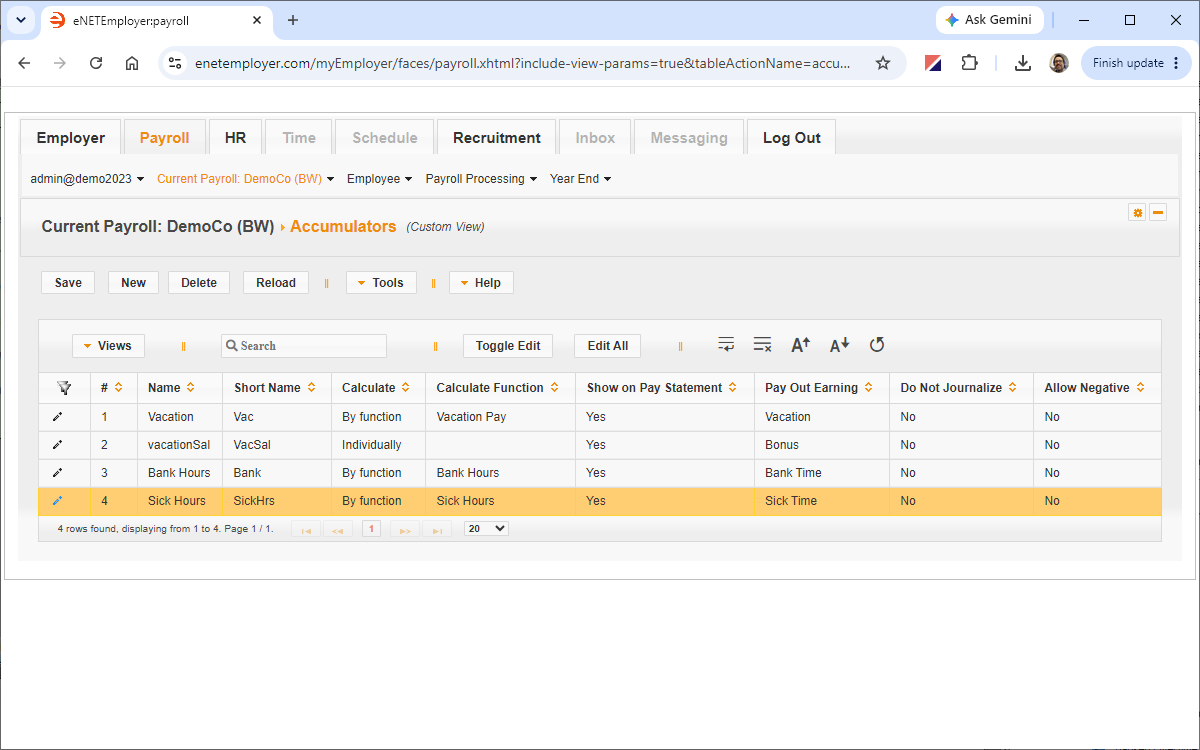Switch to the Employer tab

click(x=71, y=138)
